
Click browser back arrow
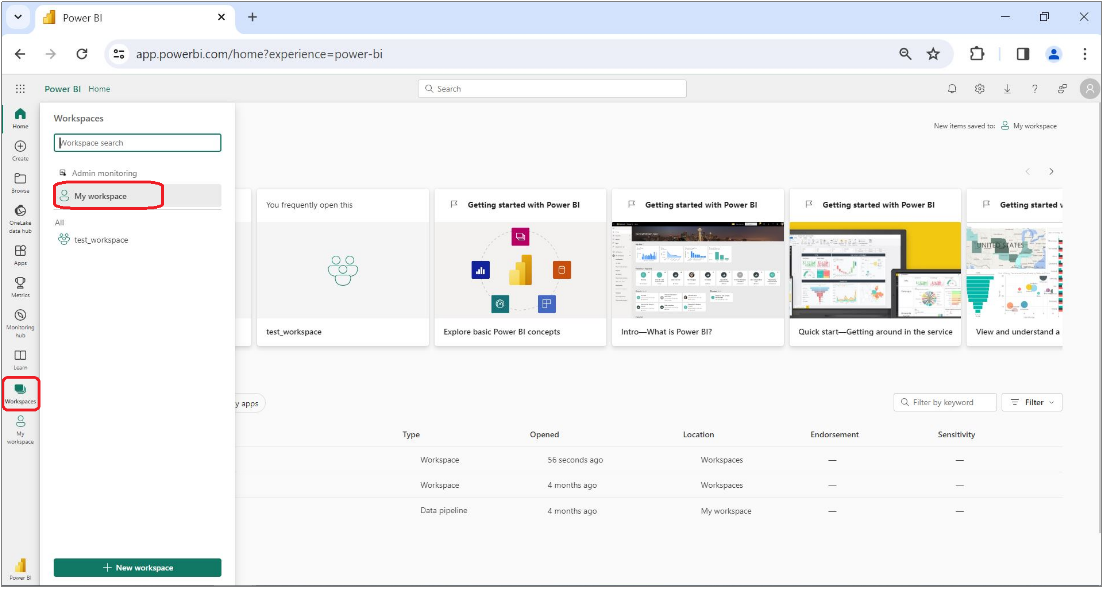[20, 54]
